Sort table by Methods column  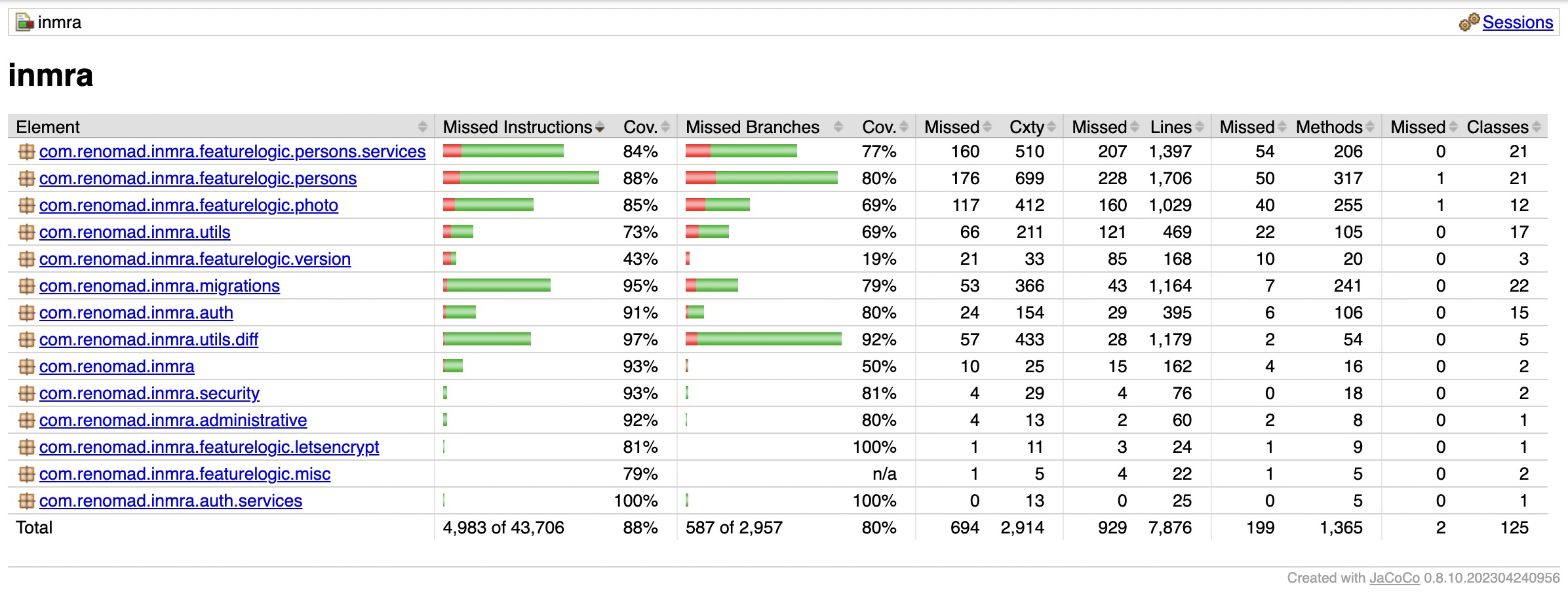pyautogui.click(x=1329, y=126)
